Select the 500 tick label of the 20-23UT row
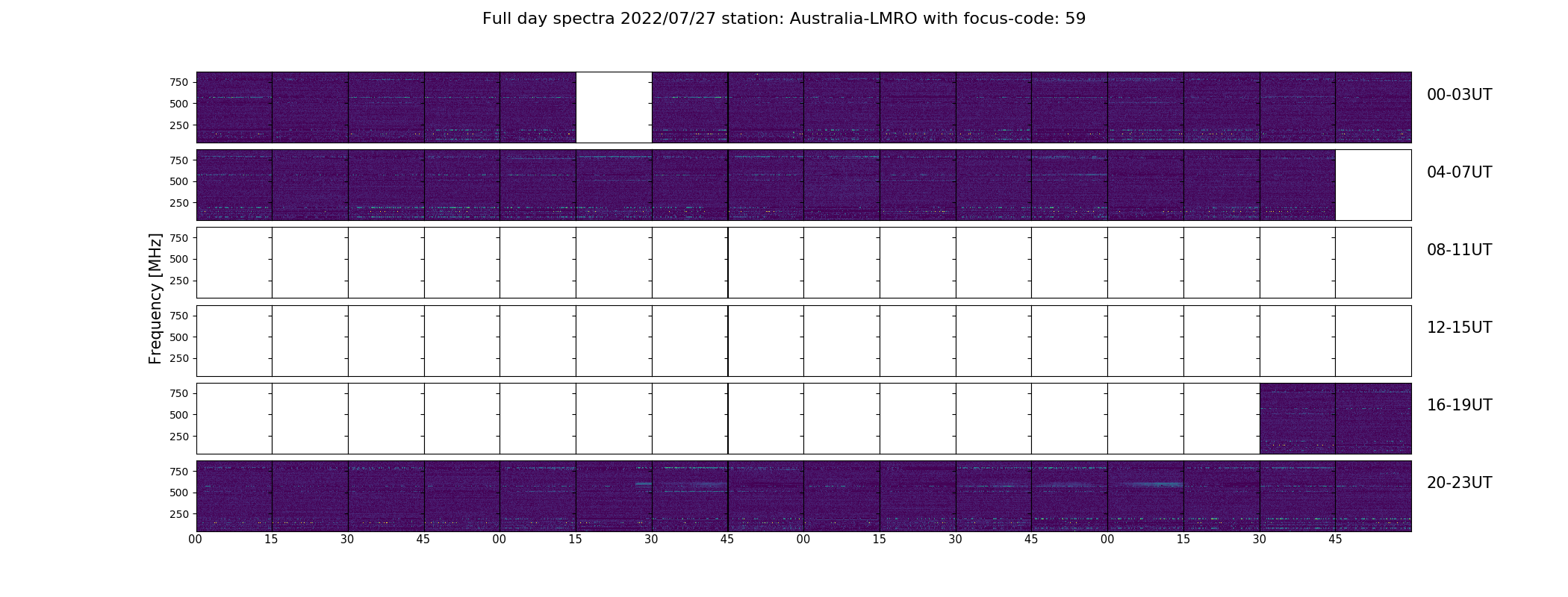Viewport: 1568px width, 597px height. 178,493
